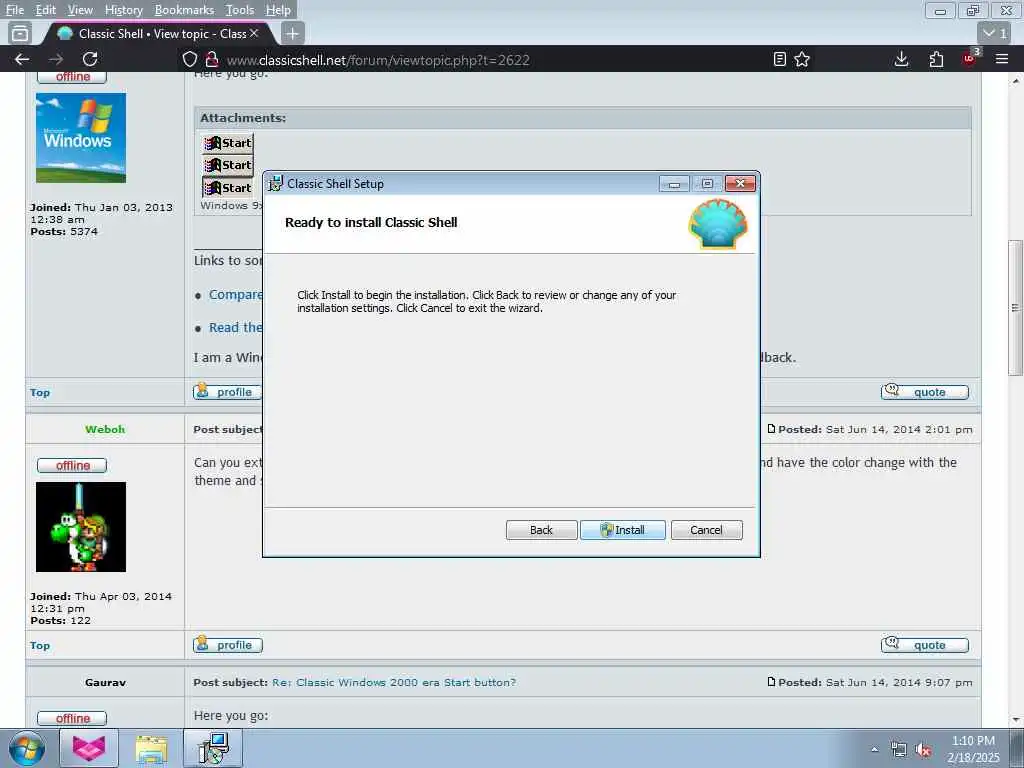This screenshot has width=1024, height=768.
Task: Open the History menu
Action: pos(123,10)
